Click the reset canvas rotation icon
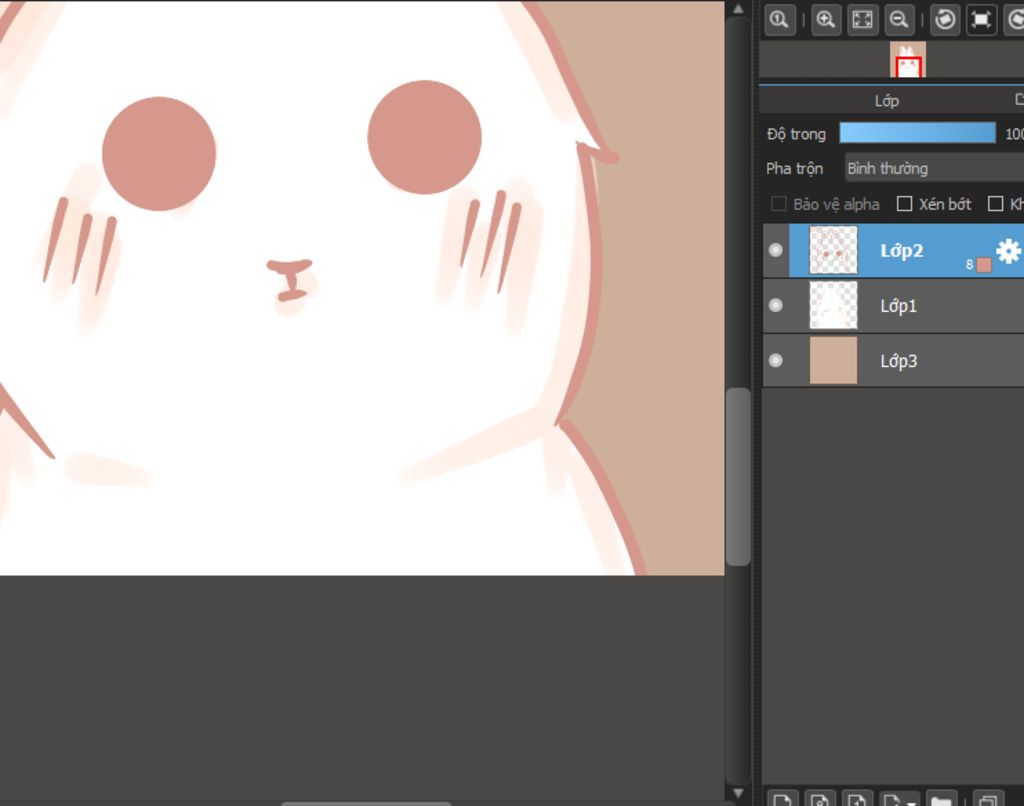 point(981,20)
